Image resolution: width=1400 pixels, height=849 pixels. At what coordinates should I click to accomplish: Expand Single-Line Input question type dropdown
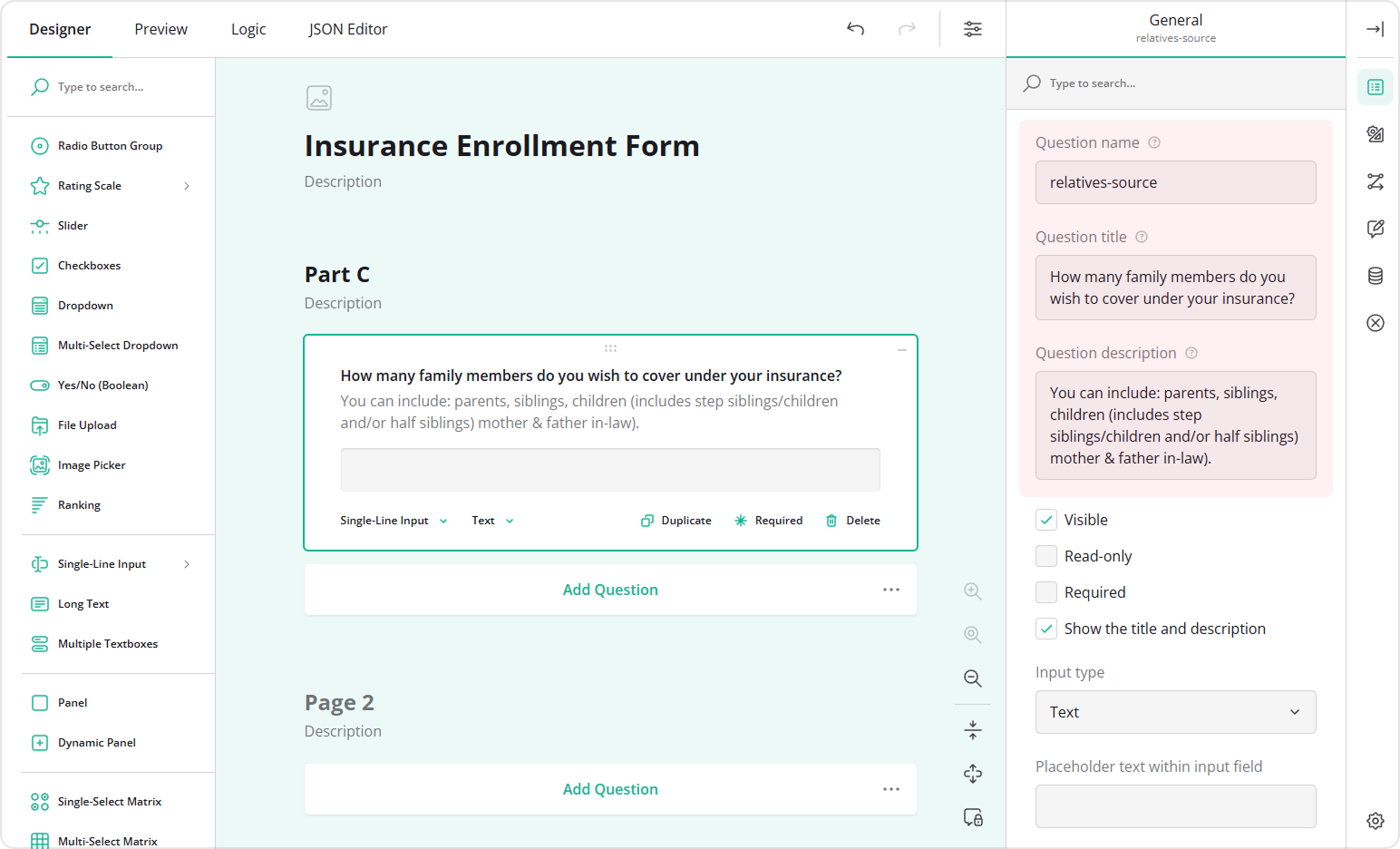click(x=394, y=521)
